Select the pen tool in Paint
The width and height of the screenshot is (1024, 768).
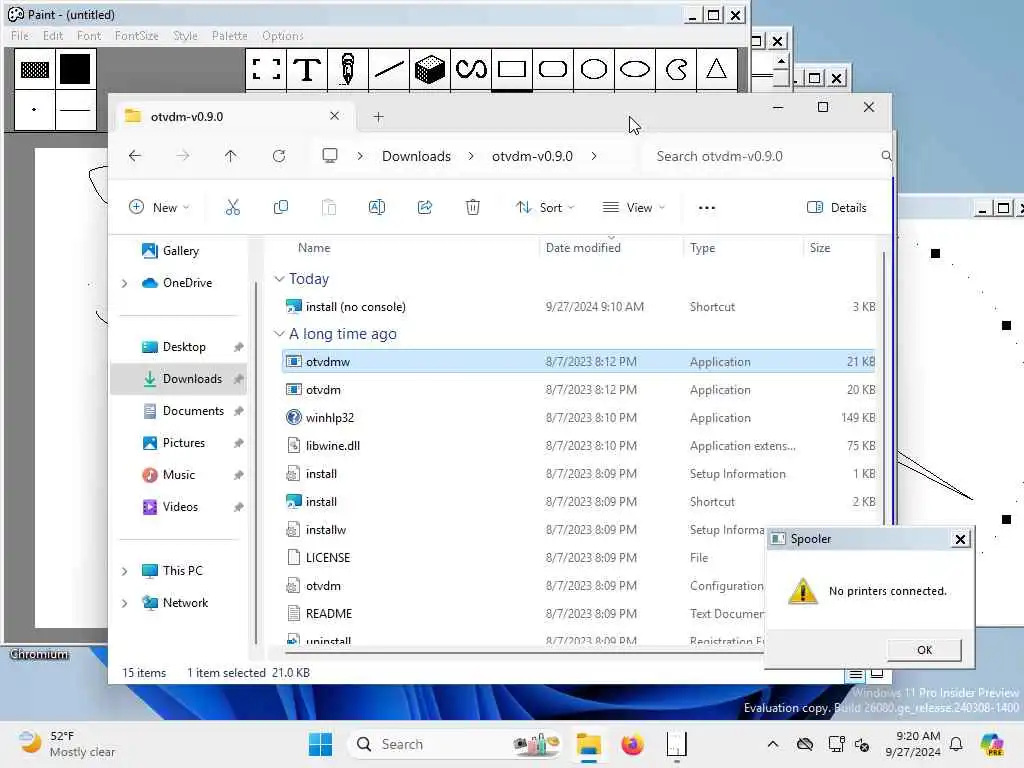(x=347, y=69)
